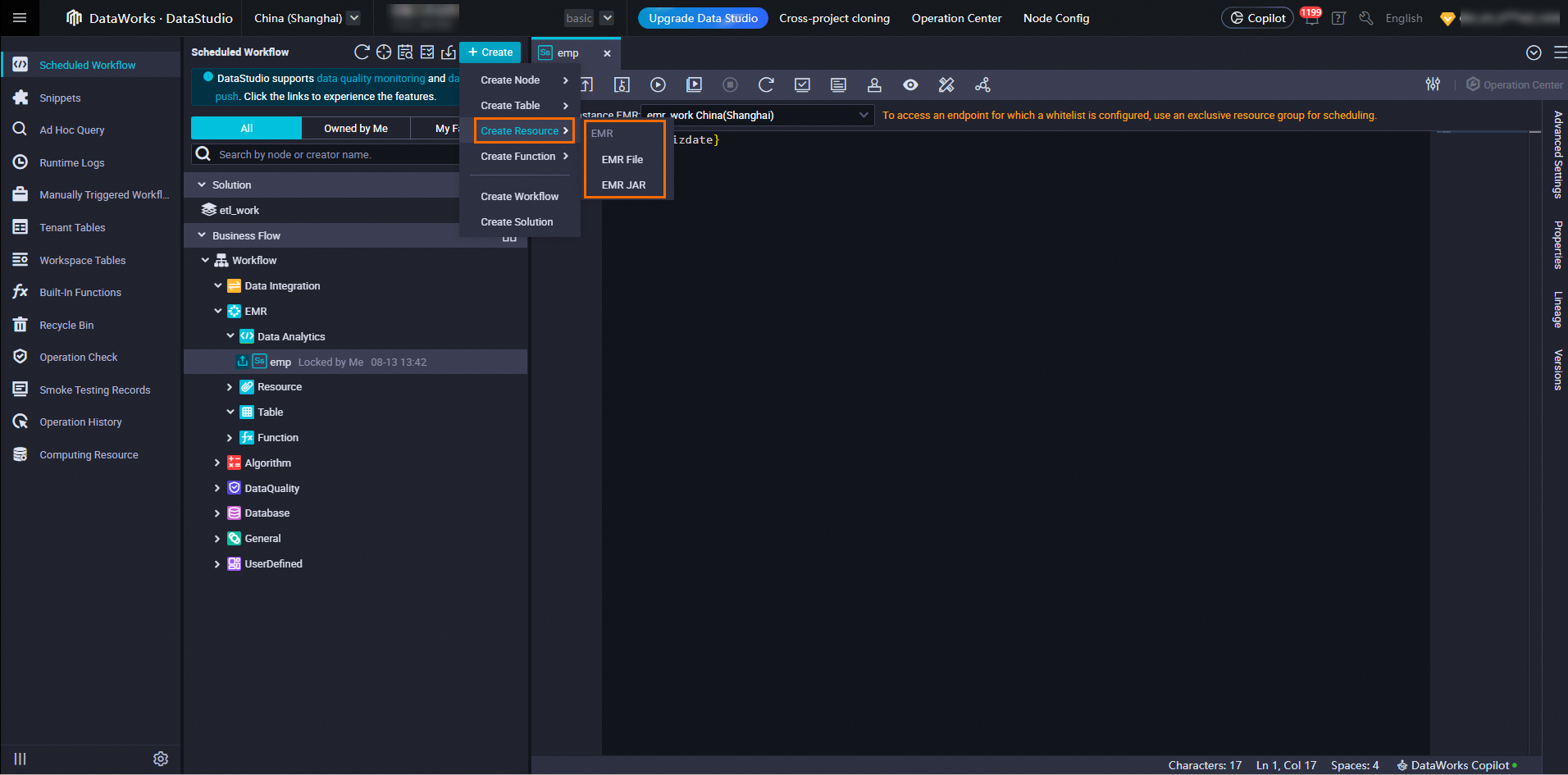Click the eye preview icon in the toolbar
This screenshot has height=775, width=1568.
(x=910, y=84)
